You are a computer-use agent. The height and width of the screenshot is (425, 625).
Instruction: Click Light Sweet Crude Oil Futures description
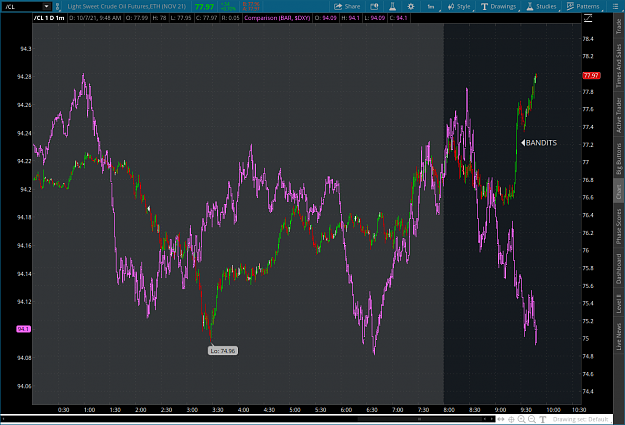127,6
